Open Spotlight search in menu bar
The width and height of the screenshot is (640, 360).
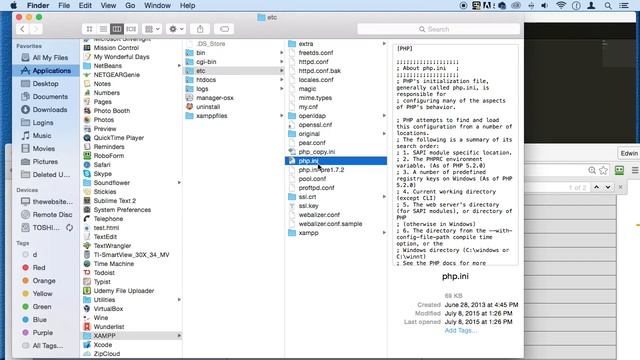(x=608, y=5)
